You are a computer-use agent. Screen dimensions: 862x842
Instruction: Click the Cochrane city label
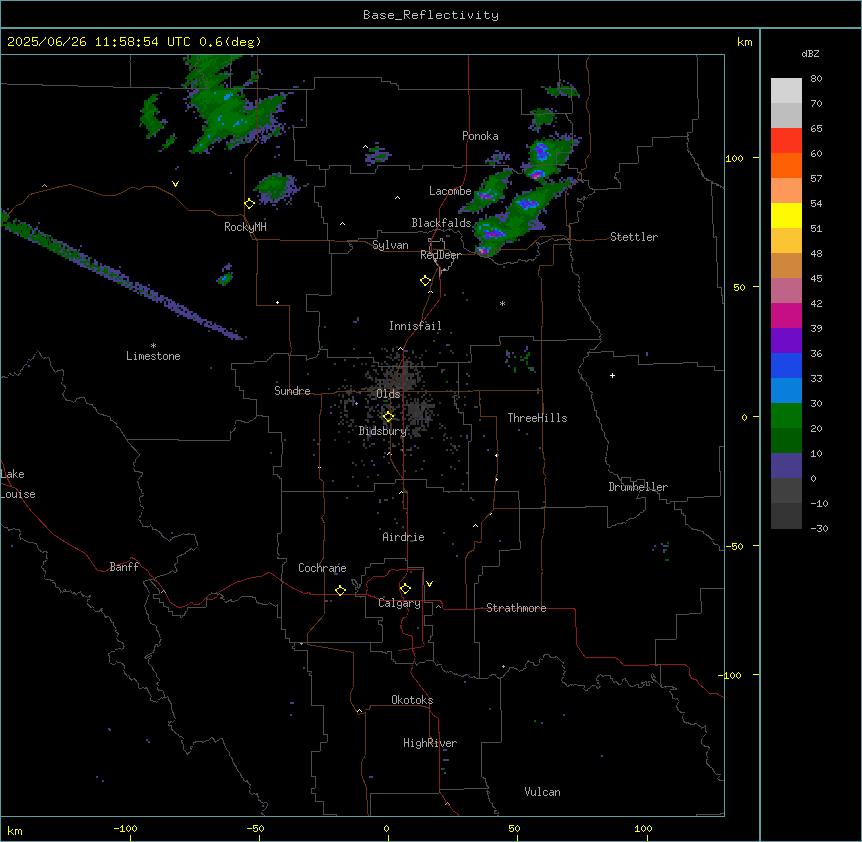(x=322, y=568)
